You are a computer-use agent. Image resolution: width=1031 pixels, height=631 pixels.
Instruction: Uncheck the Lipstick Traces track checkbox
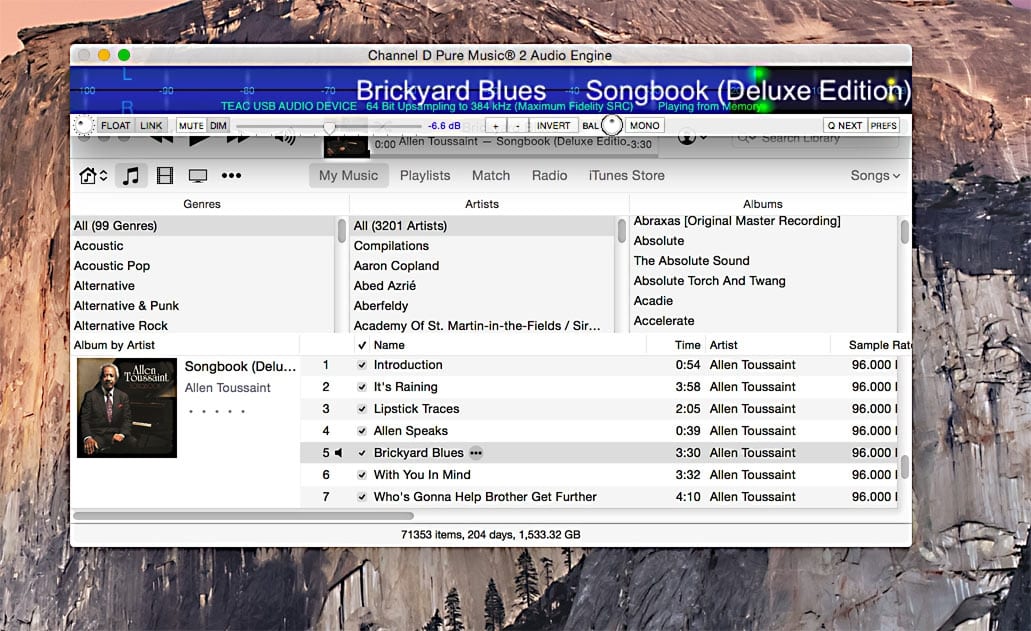point(362,409)
